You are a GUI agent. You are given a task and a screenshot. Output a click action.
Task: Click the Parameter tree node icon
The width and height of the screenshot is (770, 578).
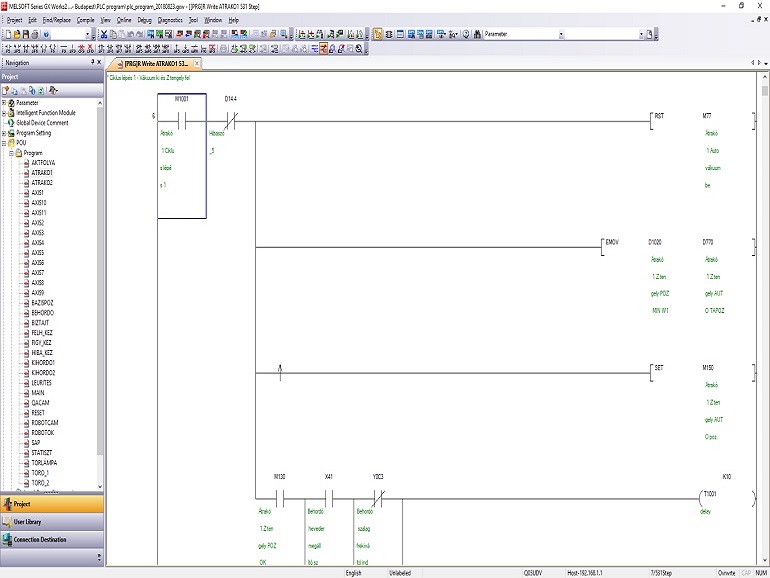pyautogui.click(x=11, y=103)
